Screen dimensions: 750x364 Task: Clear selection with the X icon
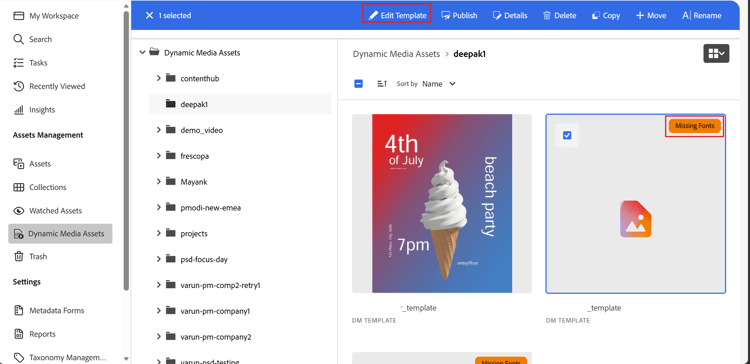tap(150, 15)
